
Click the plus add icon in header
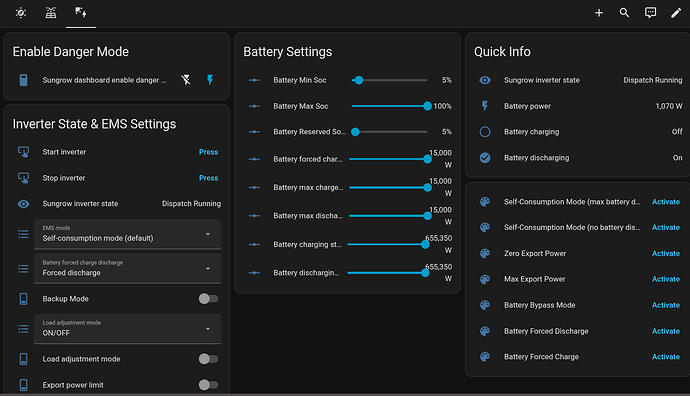598,13
